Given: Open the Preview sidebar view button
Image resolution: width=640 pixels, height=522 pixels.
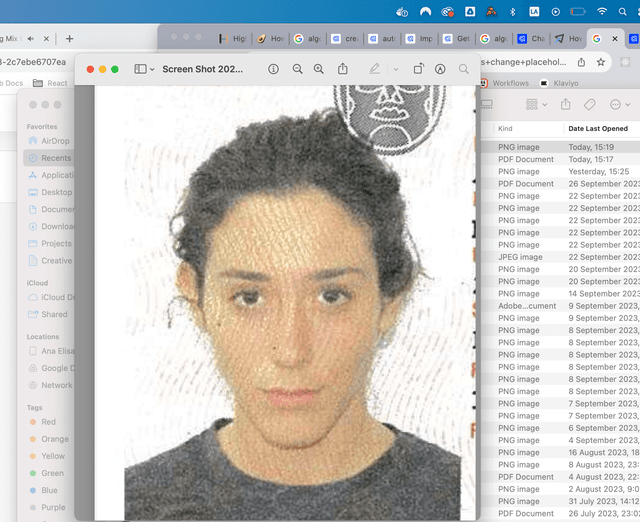Looking at the screenshot, I should (140, 69).
